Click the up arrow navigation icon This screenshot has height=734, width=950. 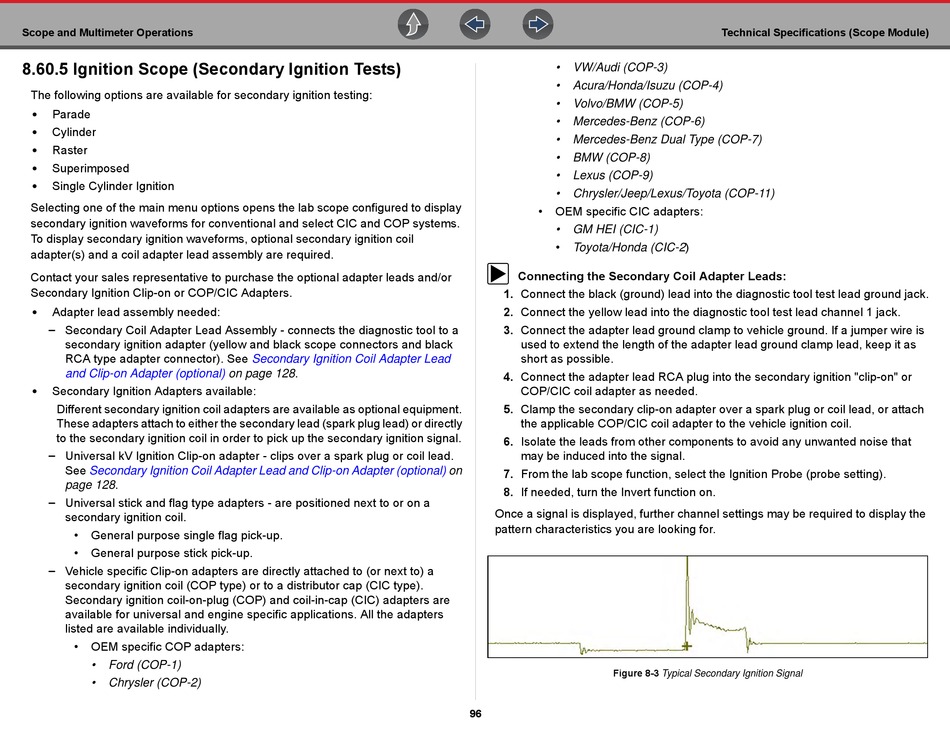coord(413,24)
